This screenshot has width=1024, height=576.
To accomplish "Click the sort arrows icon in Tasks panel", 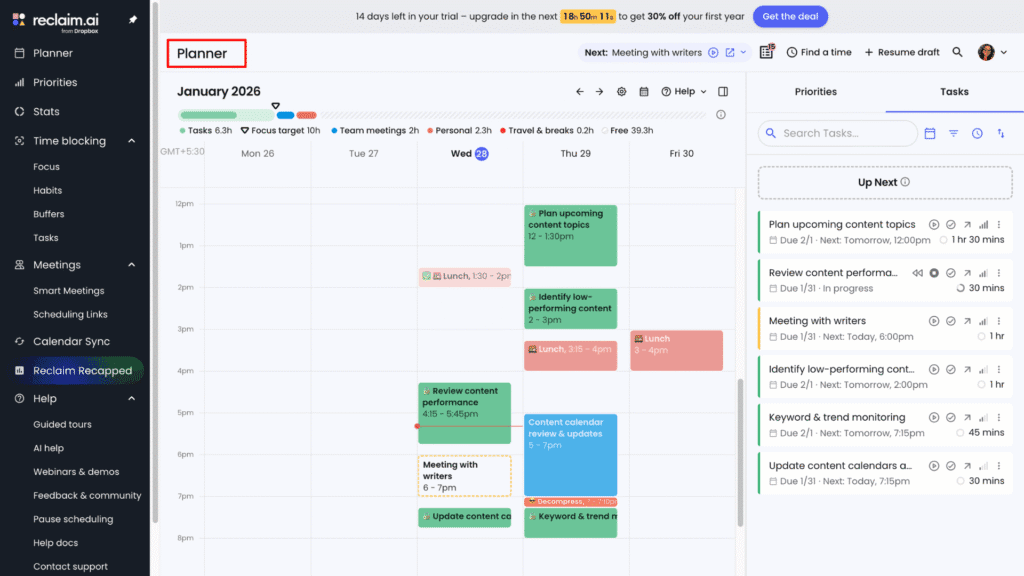I will coord(1001,132).
